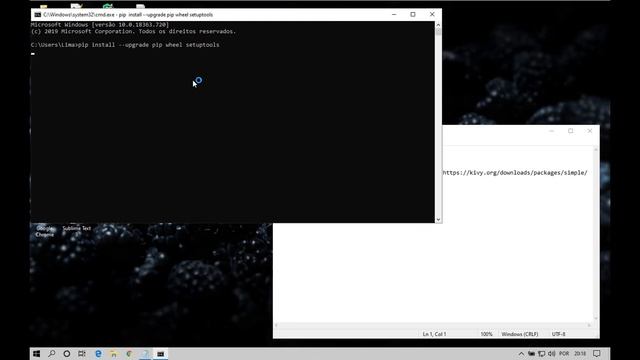This screenshot has width=640, height=360.
Task: Maximize the cmd.exe window
Action: pyautogui.click(x=413, y=14)
